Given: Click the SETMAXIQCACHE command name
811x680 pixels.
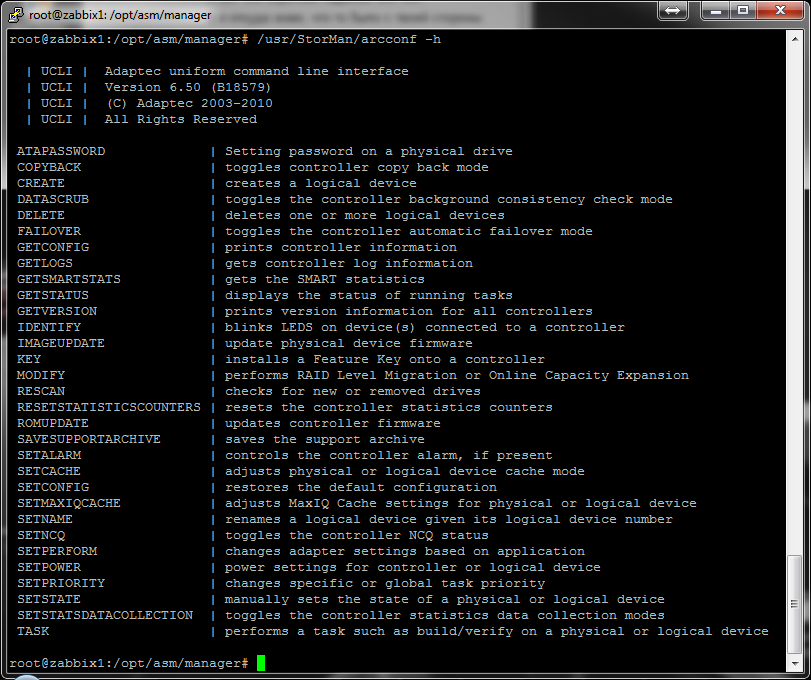Looking at the screenshot, I should tap(69, 504).
